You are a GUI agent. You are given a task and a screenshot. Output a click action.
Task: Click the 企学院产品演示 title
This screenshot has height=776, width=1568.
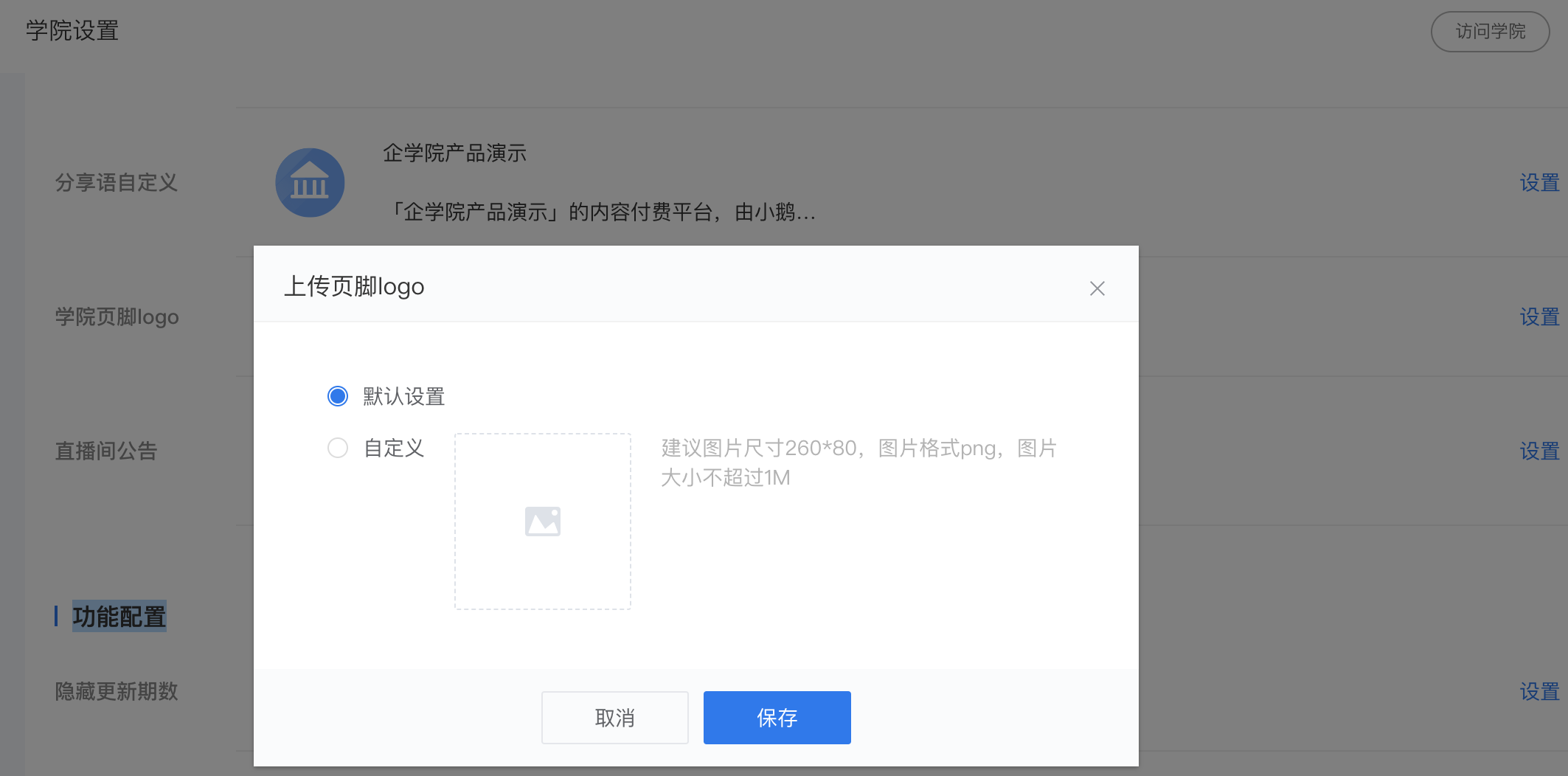[454, 153]
